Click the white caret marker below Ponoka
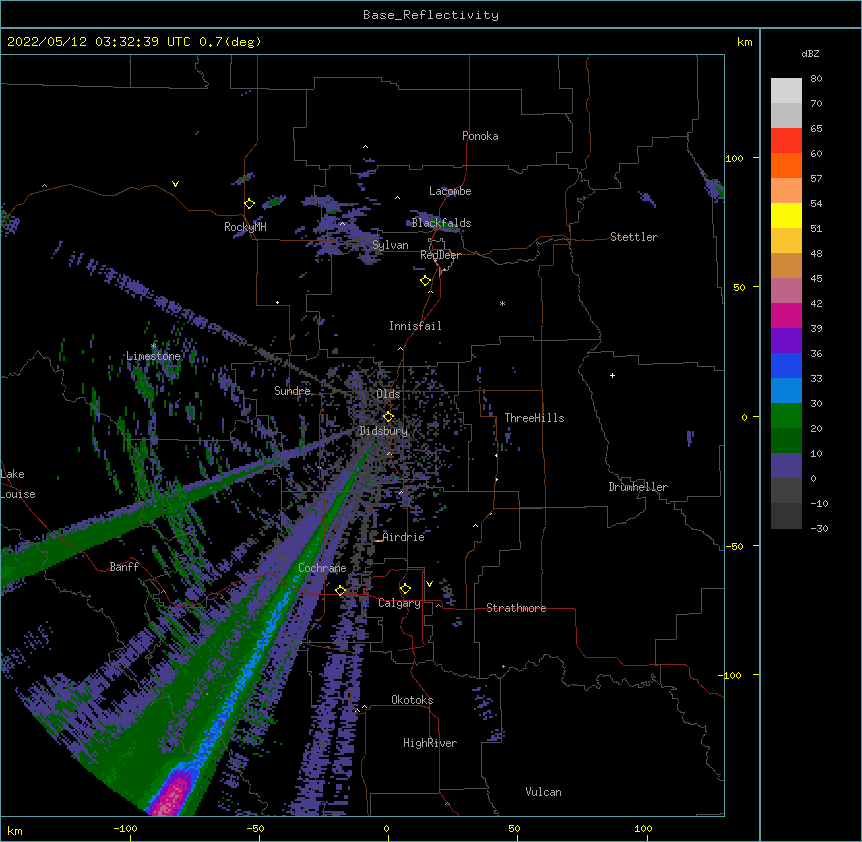The image size is (862, 842). tap(365, 147)
